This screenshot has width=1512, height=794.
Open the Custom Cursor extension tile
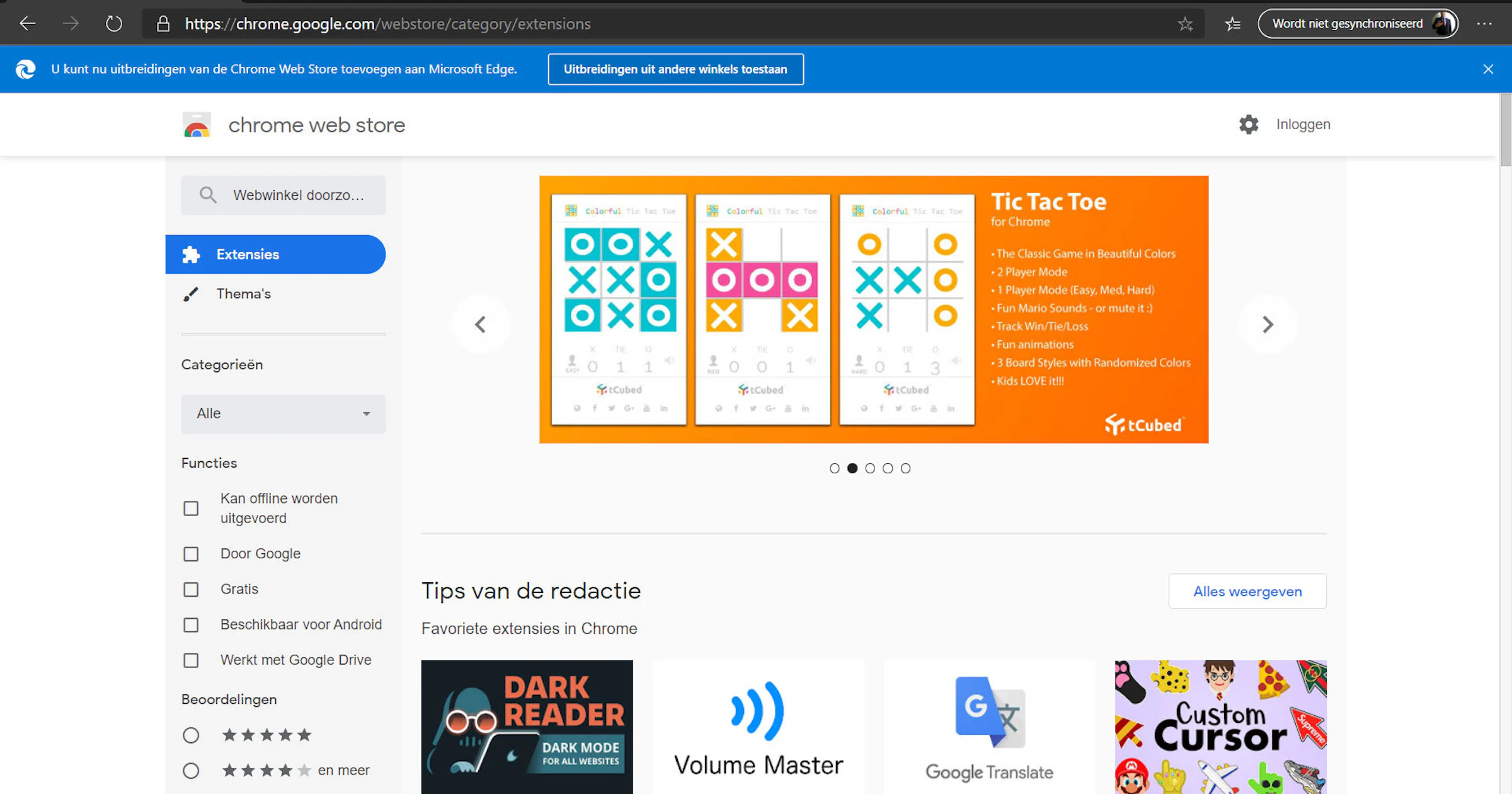tap(1220, 727)
